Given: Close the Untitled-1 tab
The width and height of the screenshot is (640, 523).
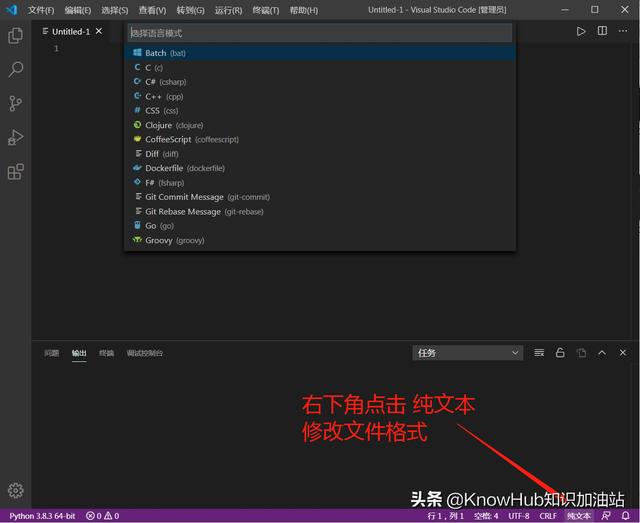Looking at the screenshot, I should click(x=99, y=31).
